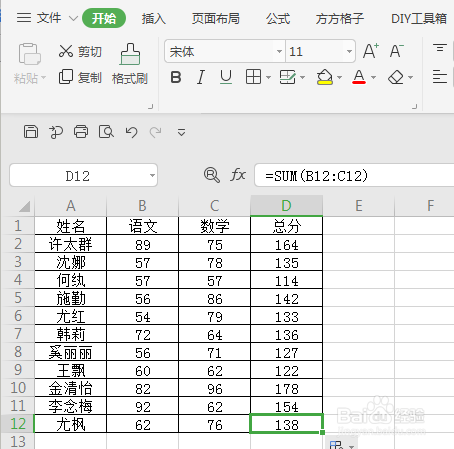Click the magnifier icon left of fx

(x=212, y=175)
